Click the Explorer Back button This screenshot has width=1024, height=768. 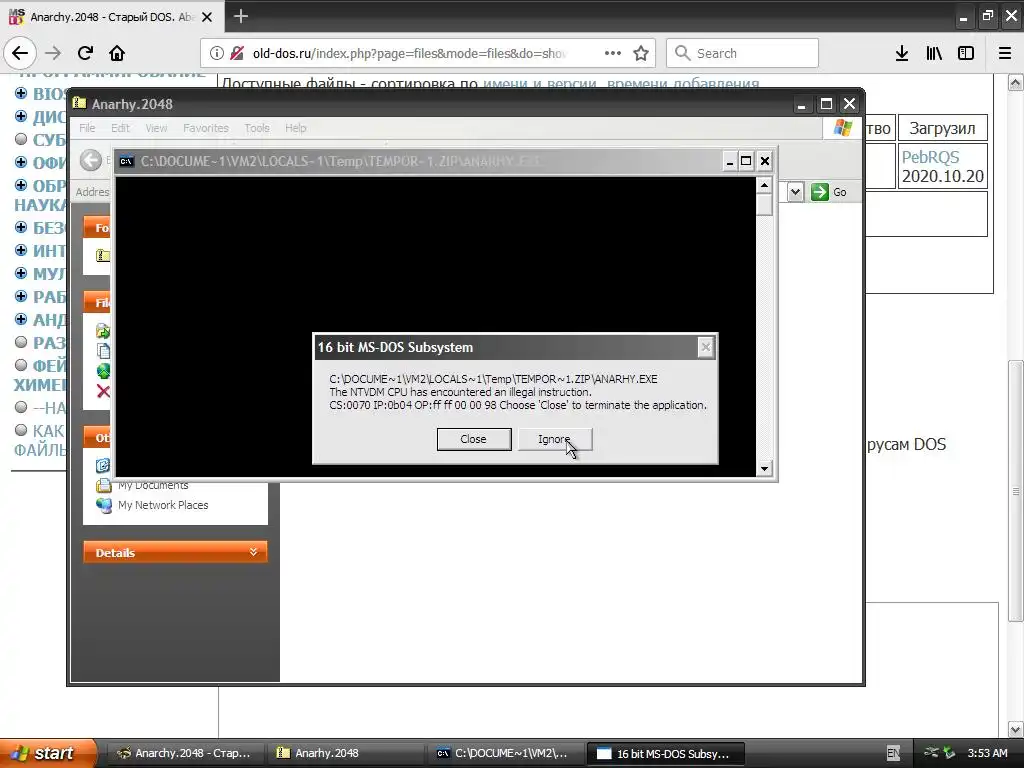[x=91, y=160]
